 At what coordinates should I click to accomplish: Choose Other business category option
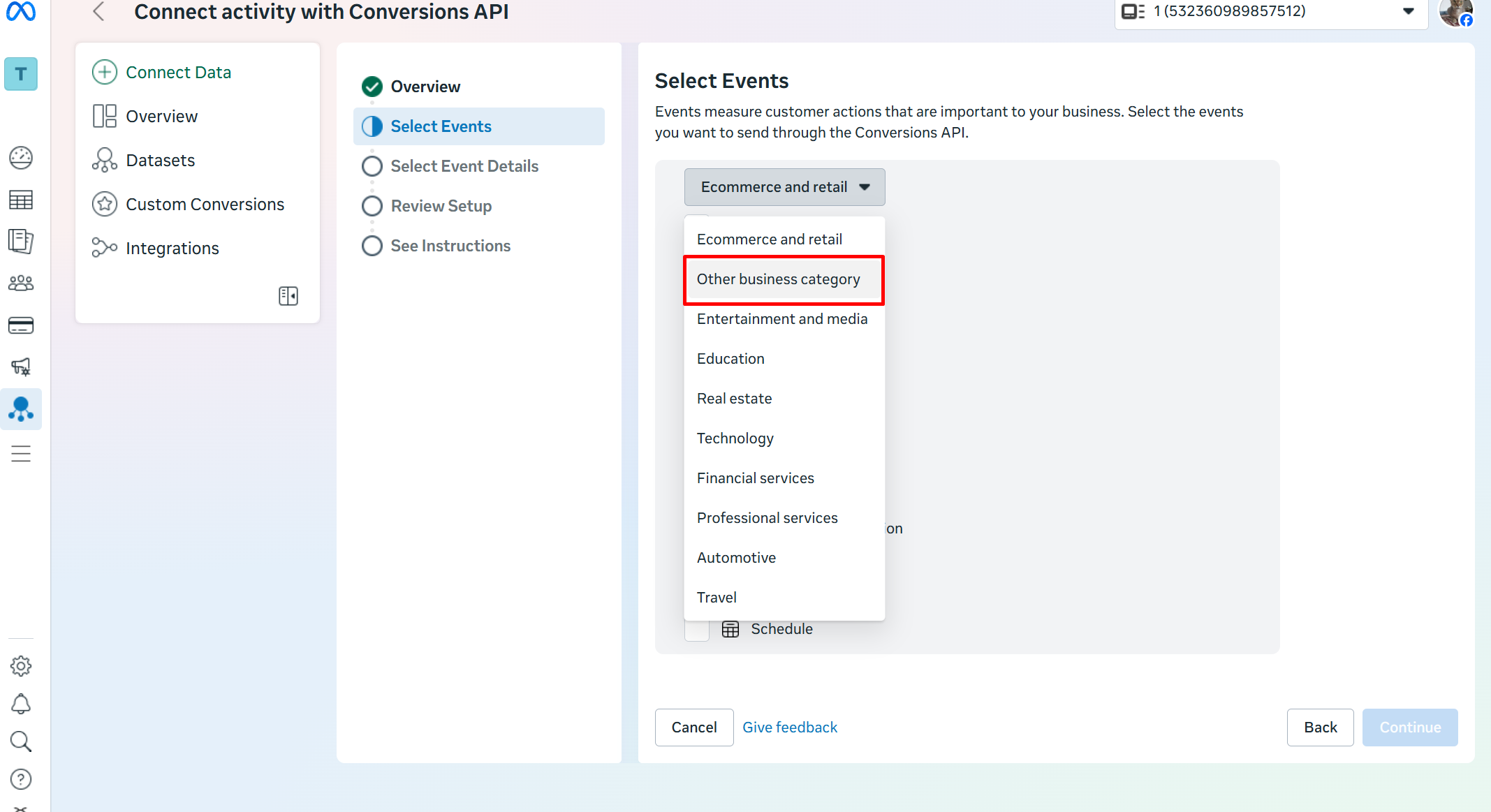click(x=778, y=279)
